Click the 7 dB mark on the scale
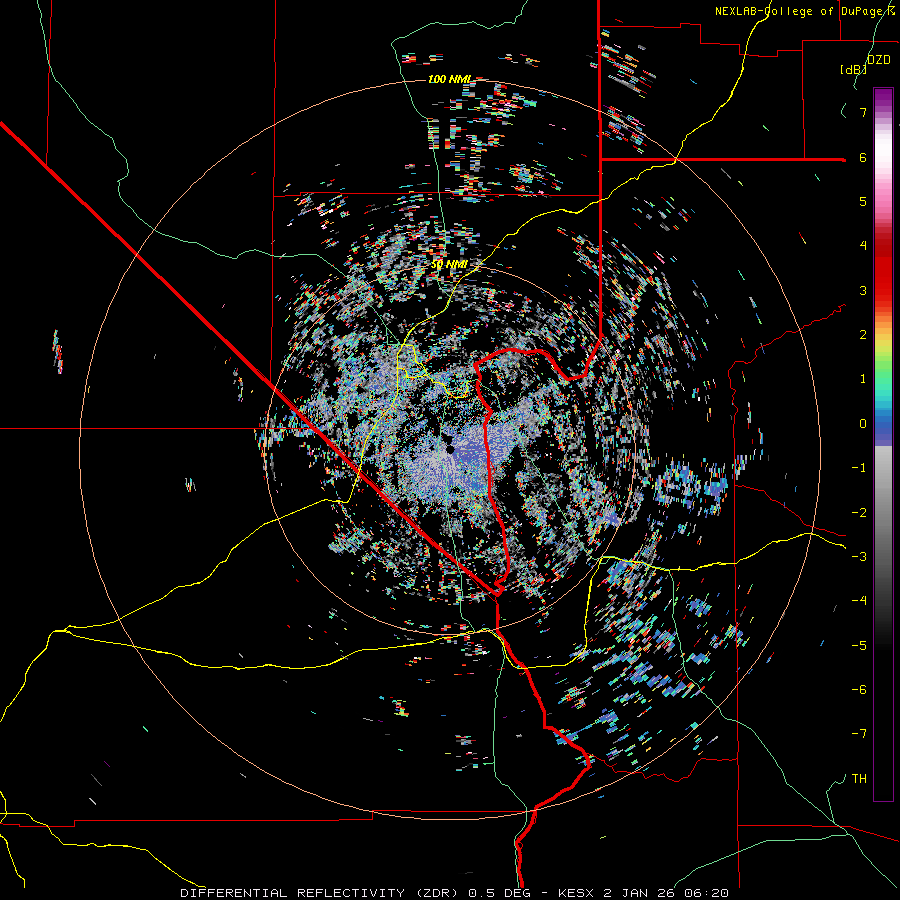900x900 pixels. [863, 112]
